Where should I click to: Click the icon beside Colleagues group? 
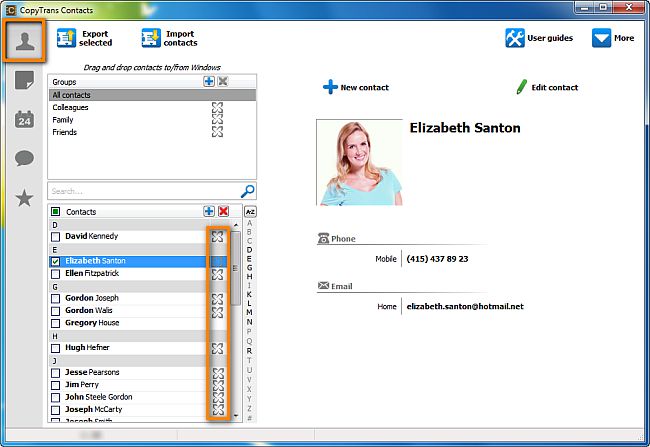pyautogui.click(x=217, y=108)
